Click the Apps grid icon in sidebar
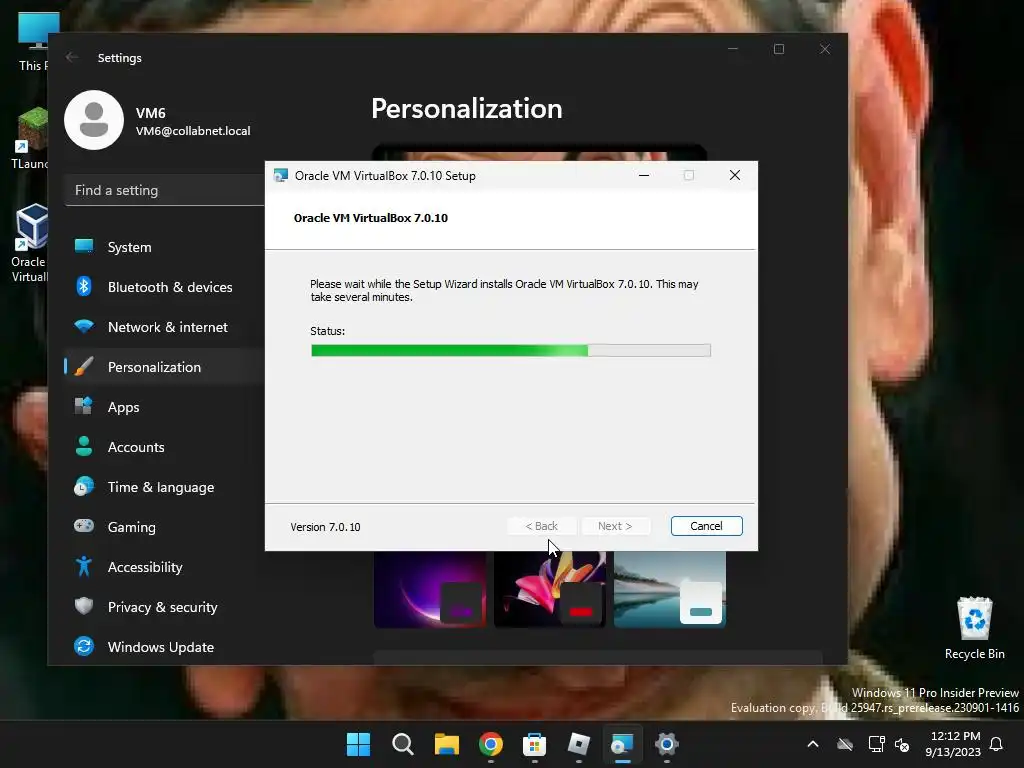Viewport: 1024px width, 768px height. click(84, 406)
